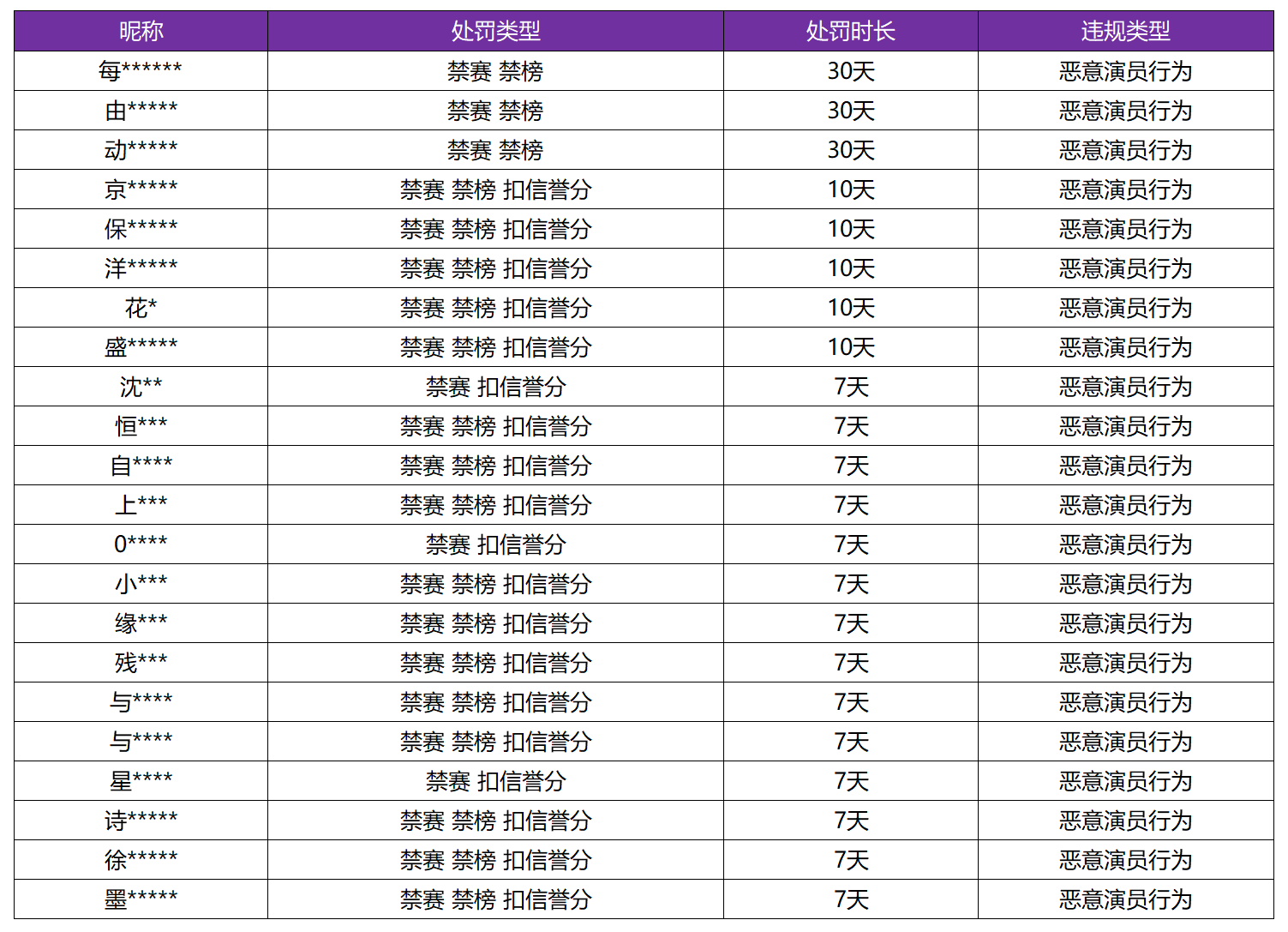Select nickname cell 由*****
Viewport: 1288px width, 932px height.
pos(141,111)
